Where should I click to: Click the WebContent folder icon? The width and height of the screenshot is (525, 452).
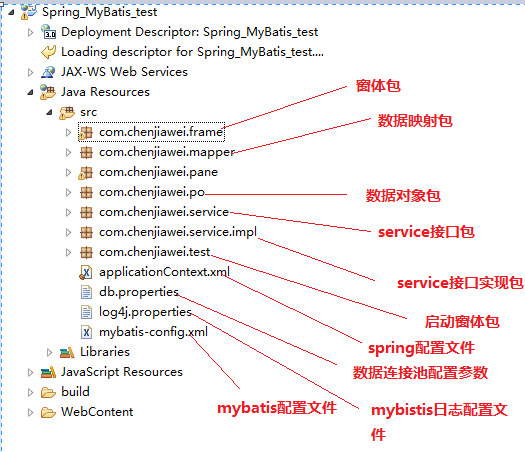coord(48,412)
